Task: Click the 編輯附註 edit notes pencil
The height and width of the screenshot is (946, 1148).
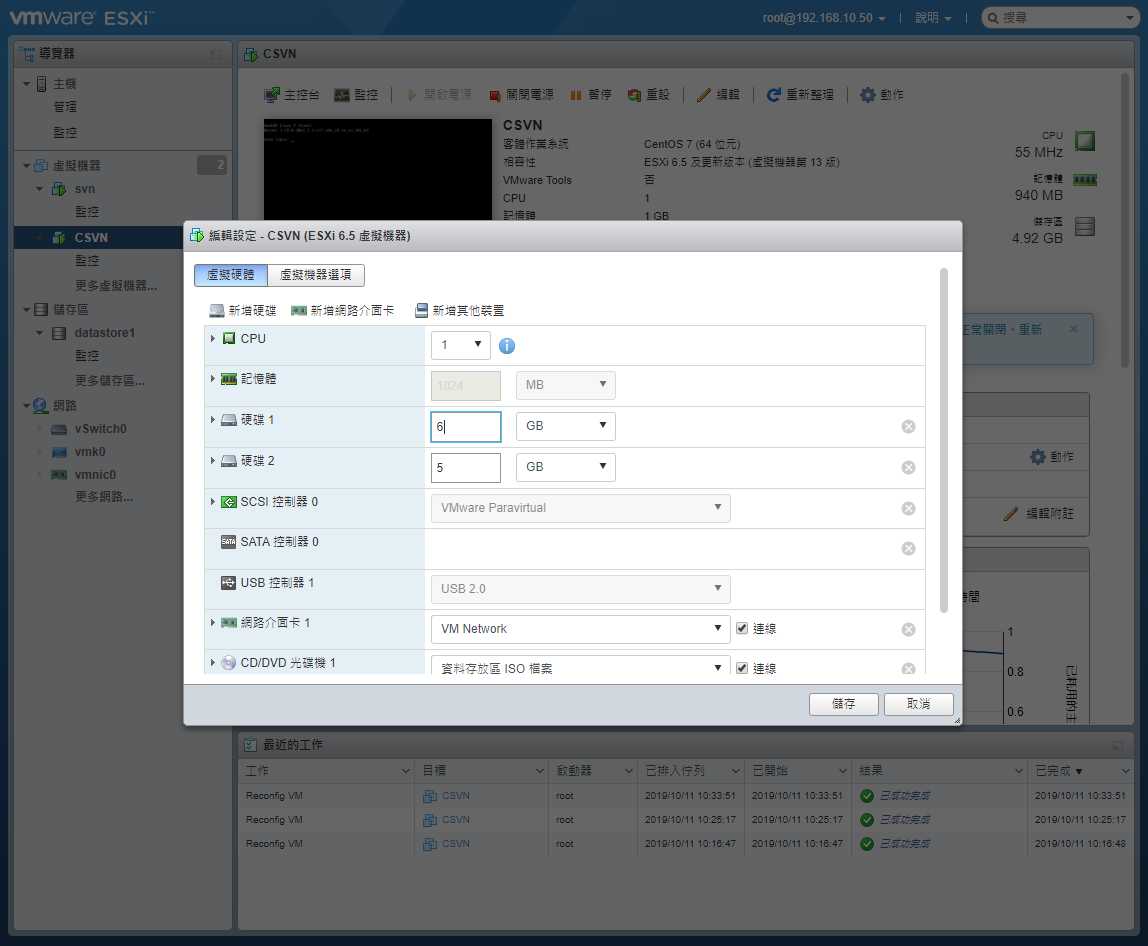Action: coord(1010,513)
